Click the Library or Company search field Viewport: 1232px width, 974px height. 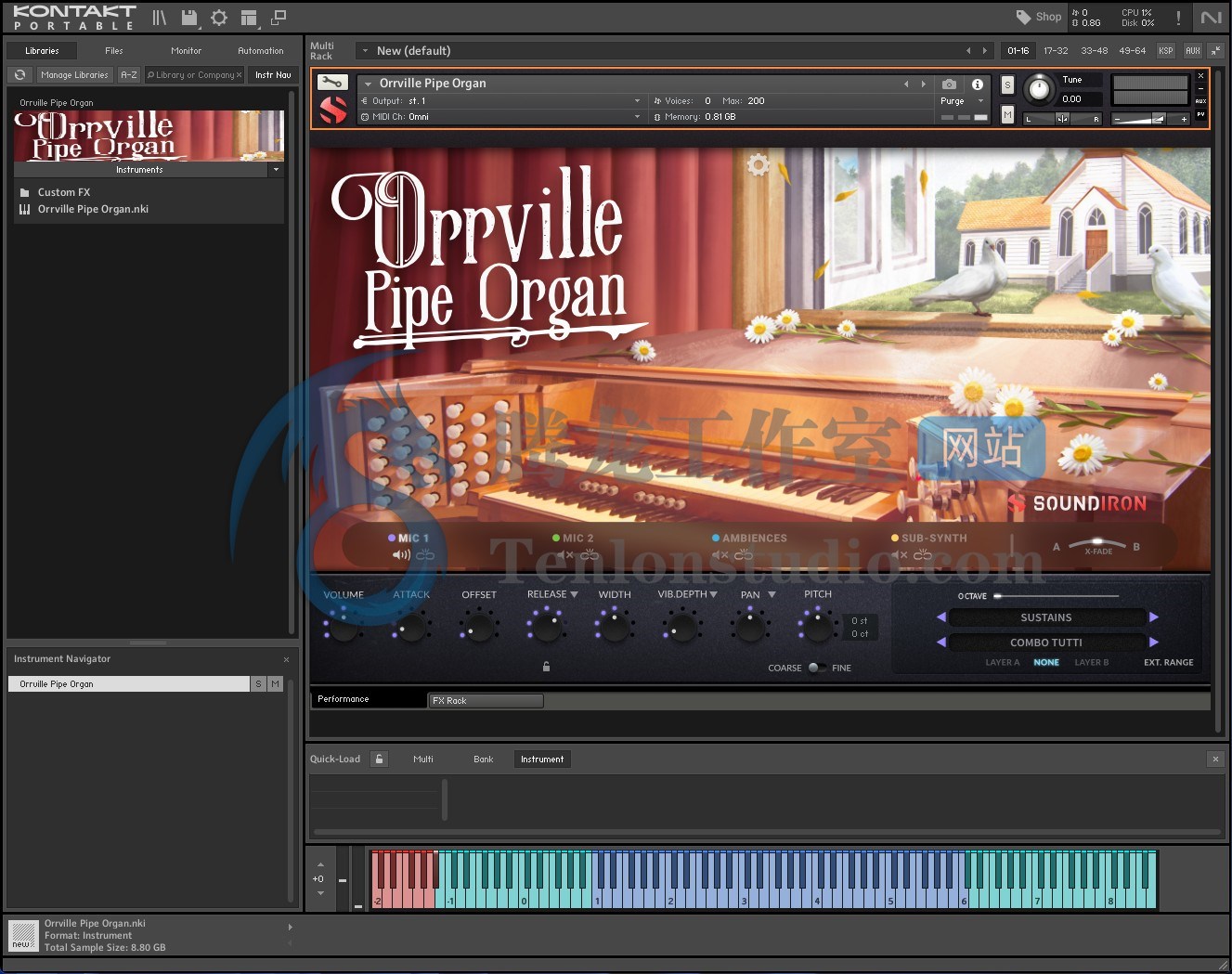coord(194,75)
